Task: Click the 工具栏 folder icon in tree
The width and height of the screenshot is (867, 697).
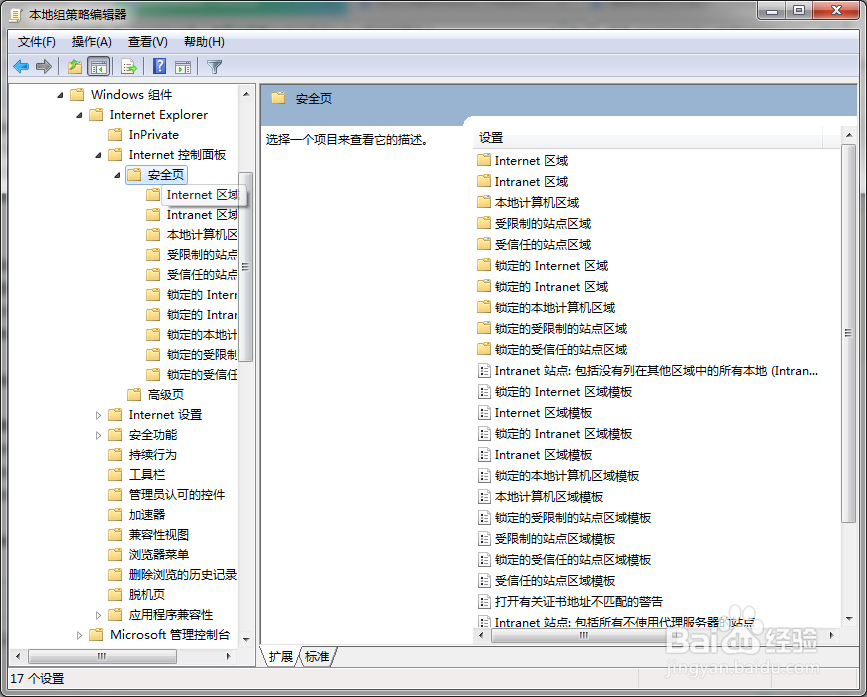Action: [x=115, y=474]
